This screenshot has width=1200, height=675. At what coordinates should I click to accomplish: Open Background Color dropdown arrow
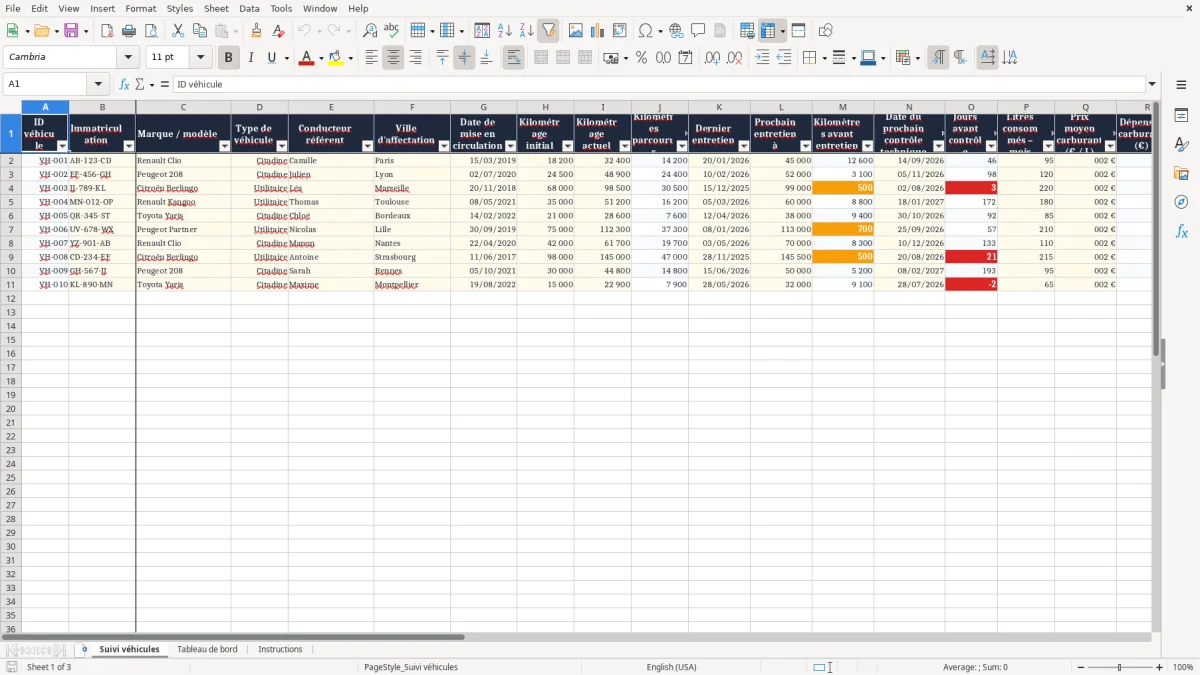coord(349,58)
